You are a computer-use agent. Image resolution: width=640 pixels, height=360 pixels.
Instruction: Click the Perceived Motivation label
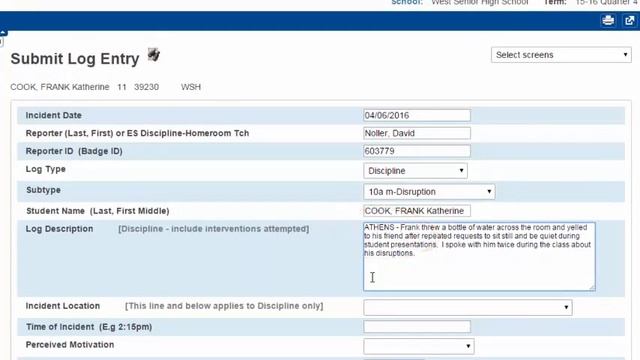click(x=70, y=344)
